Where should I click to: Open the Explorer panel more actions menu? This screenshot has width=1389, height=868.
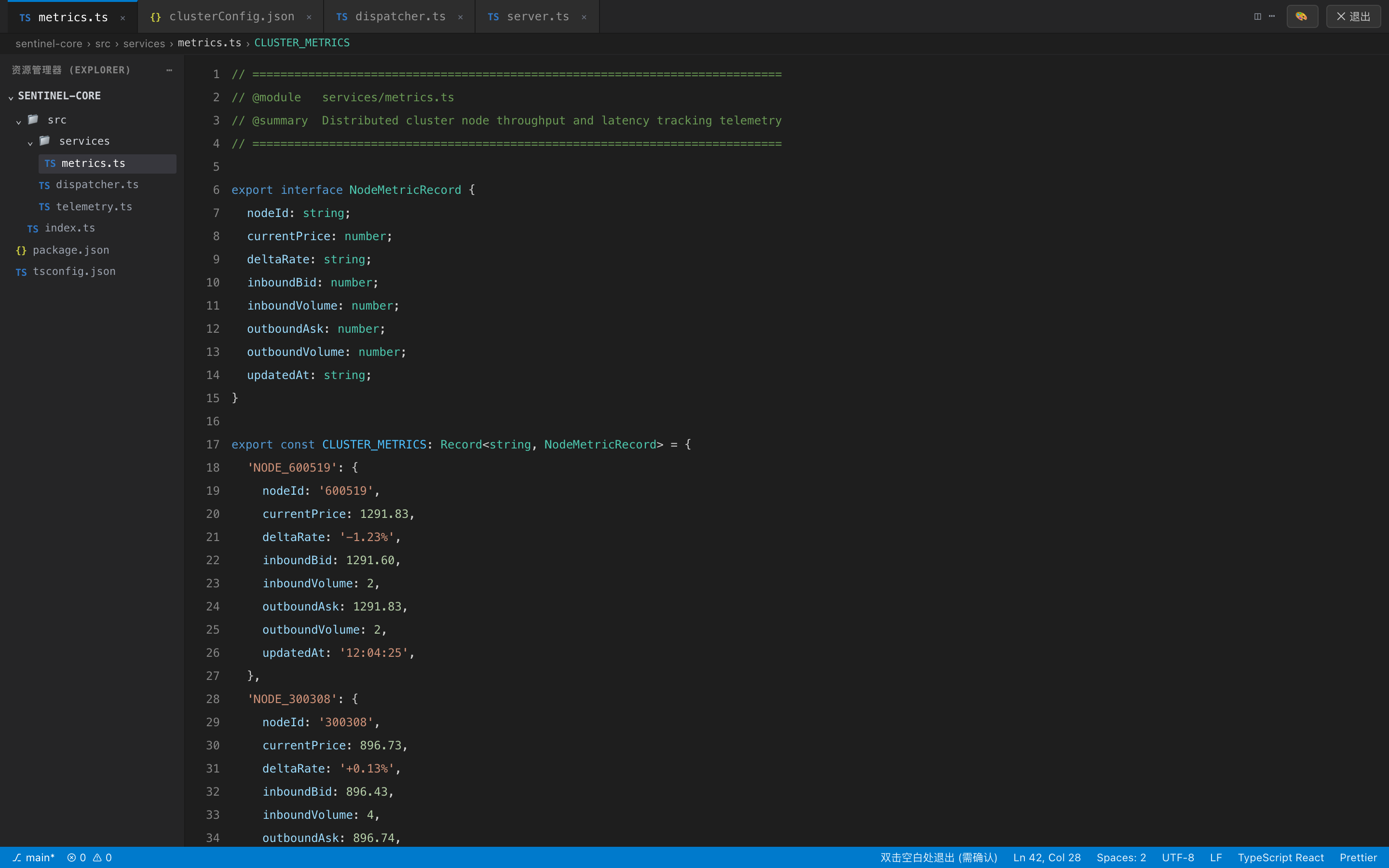(169, 70)
